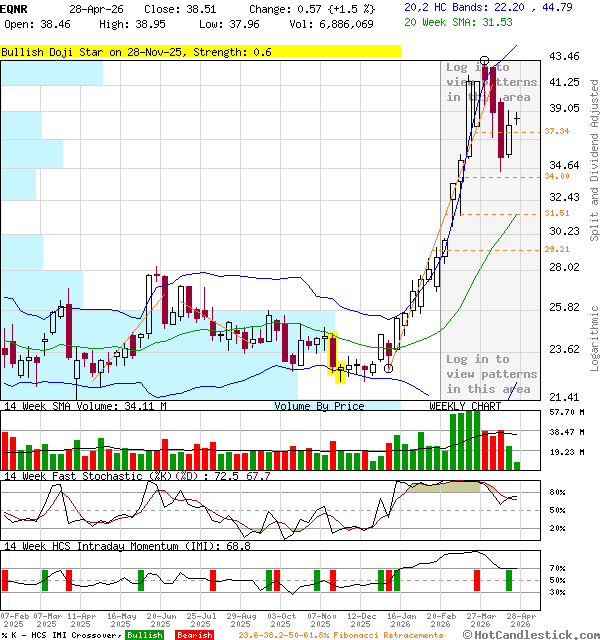Click the green Bullish legend badge
Screen dimensions: 600x640
(145, 635)
